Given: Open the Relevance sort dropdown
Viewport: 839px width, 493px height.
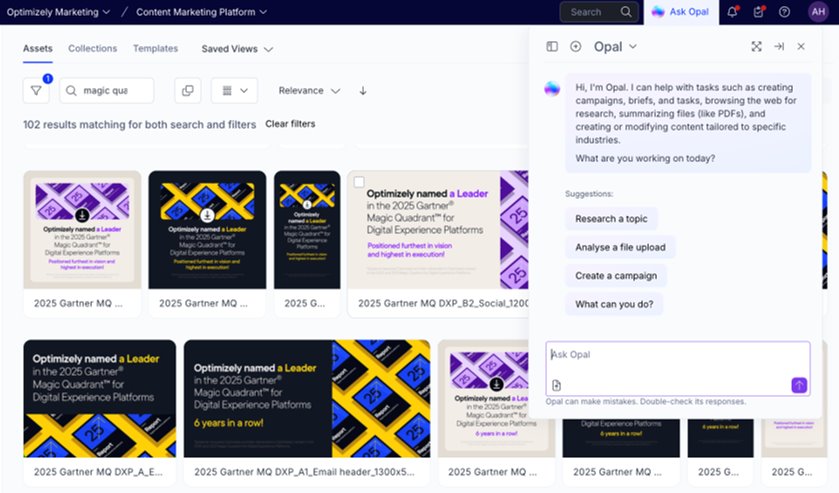Looking at the screenshot, I should click(x=309, y=90).
